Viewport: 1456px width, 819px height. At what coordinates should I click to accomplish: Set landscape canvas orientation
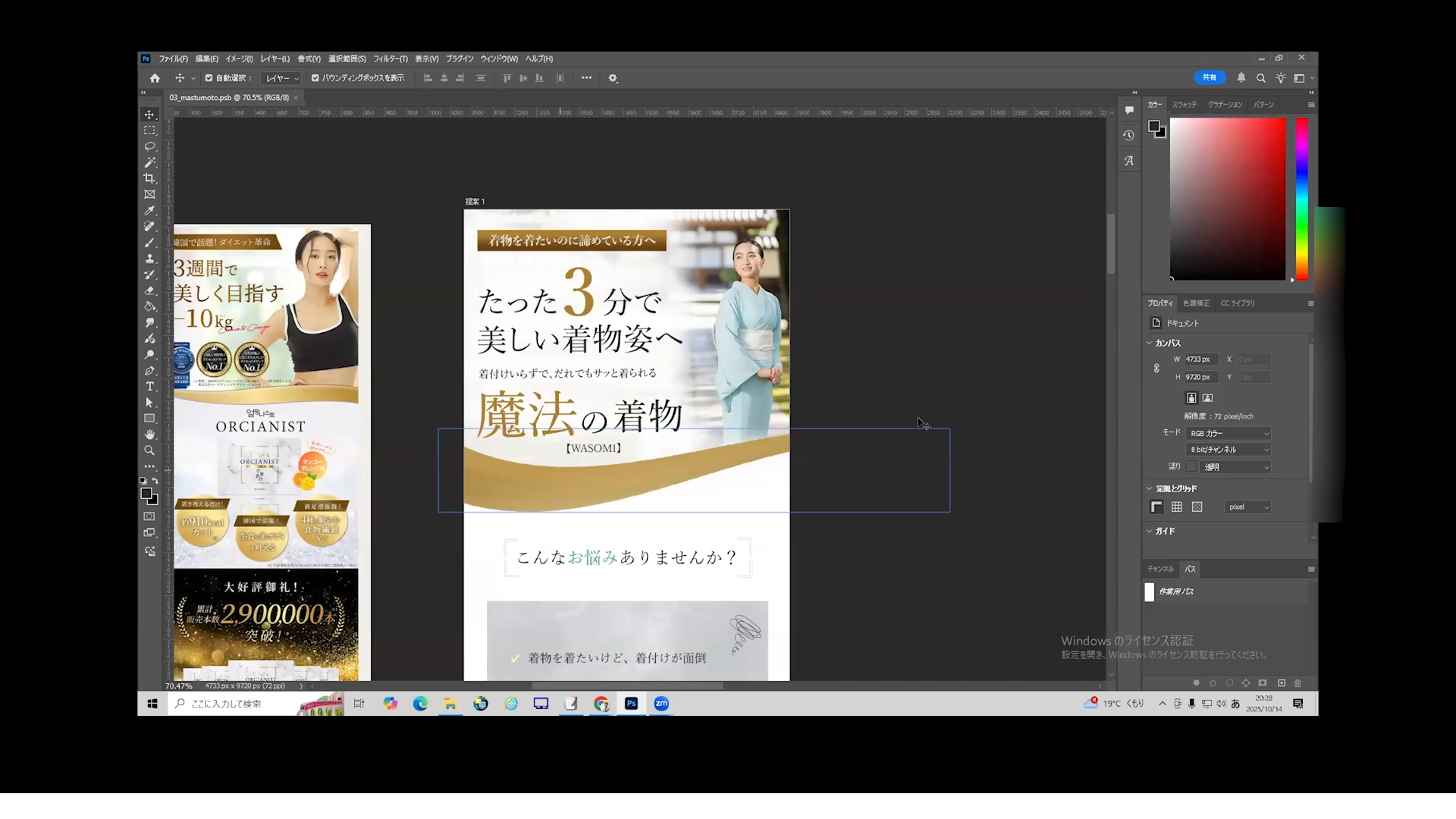(1208, 398)
